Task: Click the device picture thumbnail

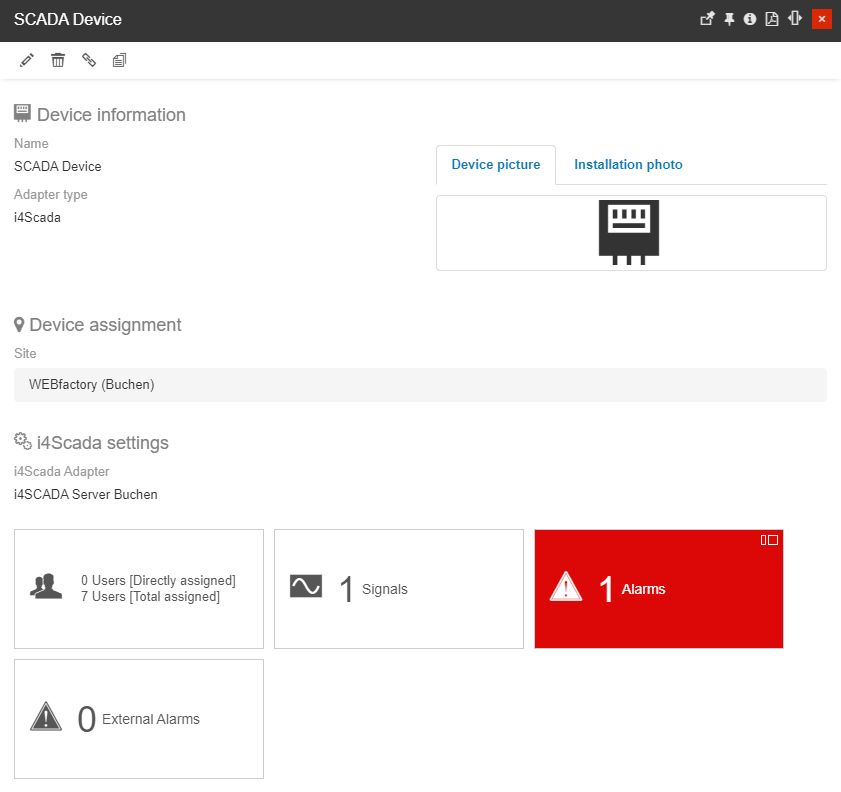Action: click(x=629, y=232)
